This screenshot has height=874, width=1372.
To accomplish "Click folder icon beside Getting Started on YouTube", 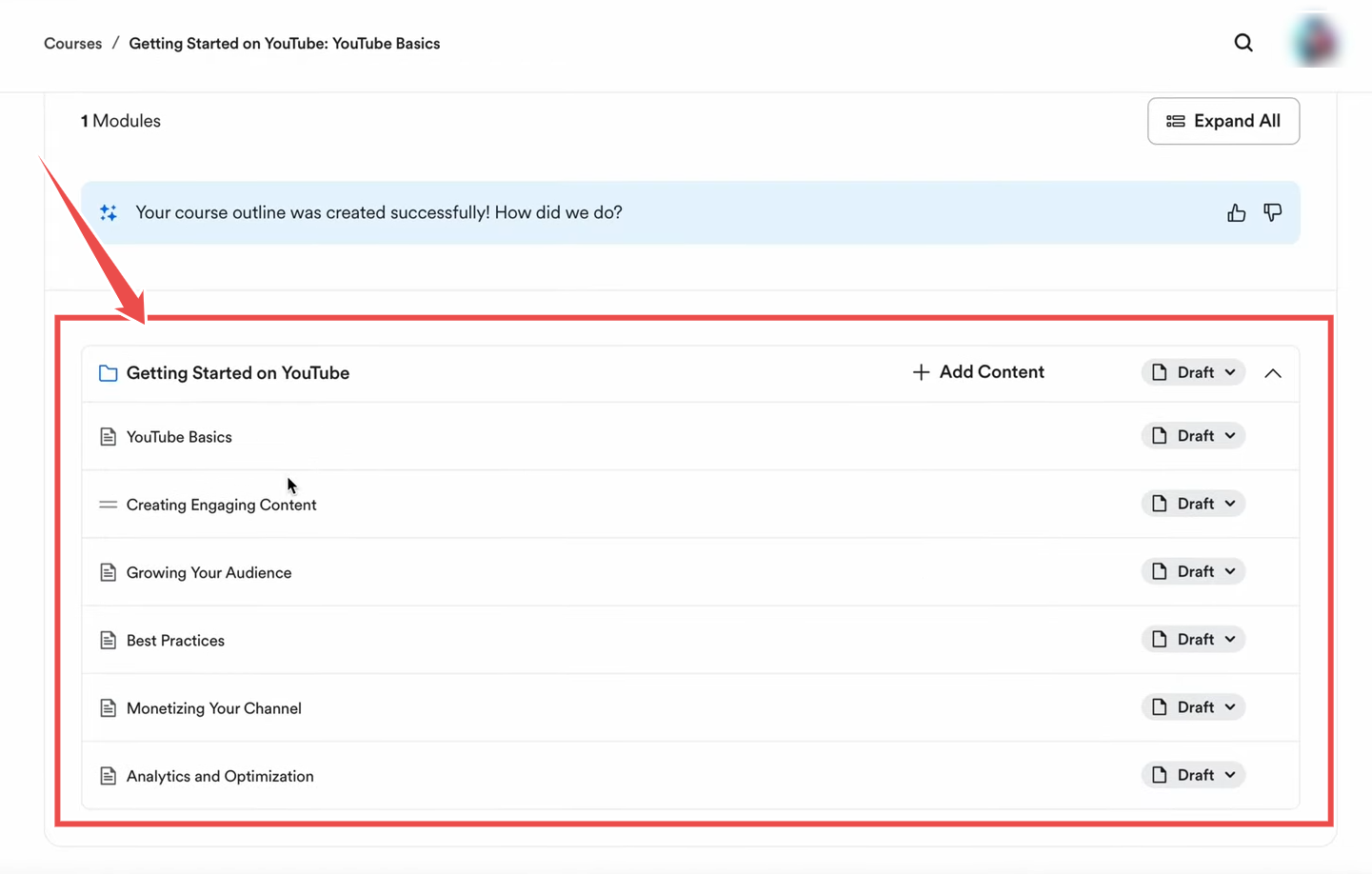I will tap(109, 373).
